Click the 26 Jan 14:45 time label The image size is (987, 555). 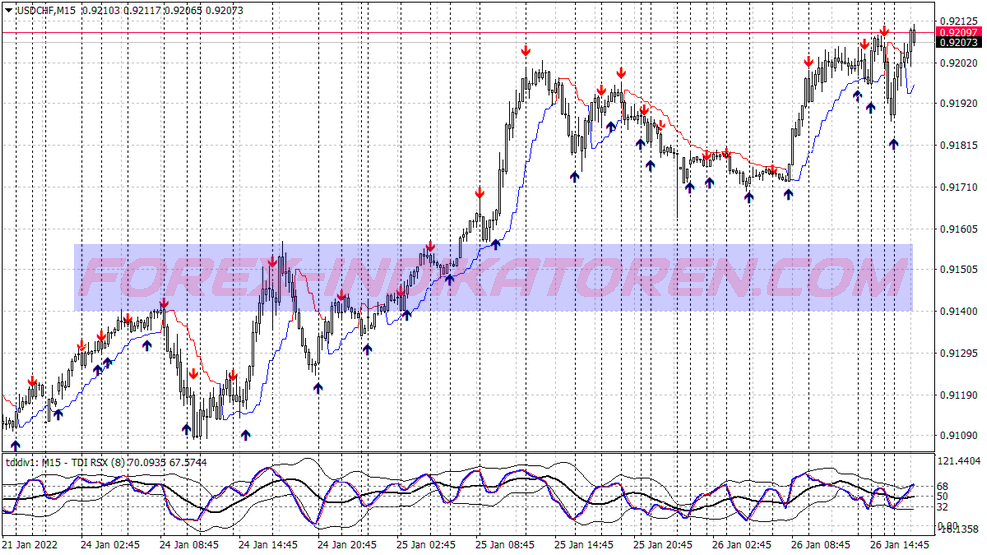tap(900, 544)
